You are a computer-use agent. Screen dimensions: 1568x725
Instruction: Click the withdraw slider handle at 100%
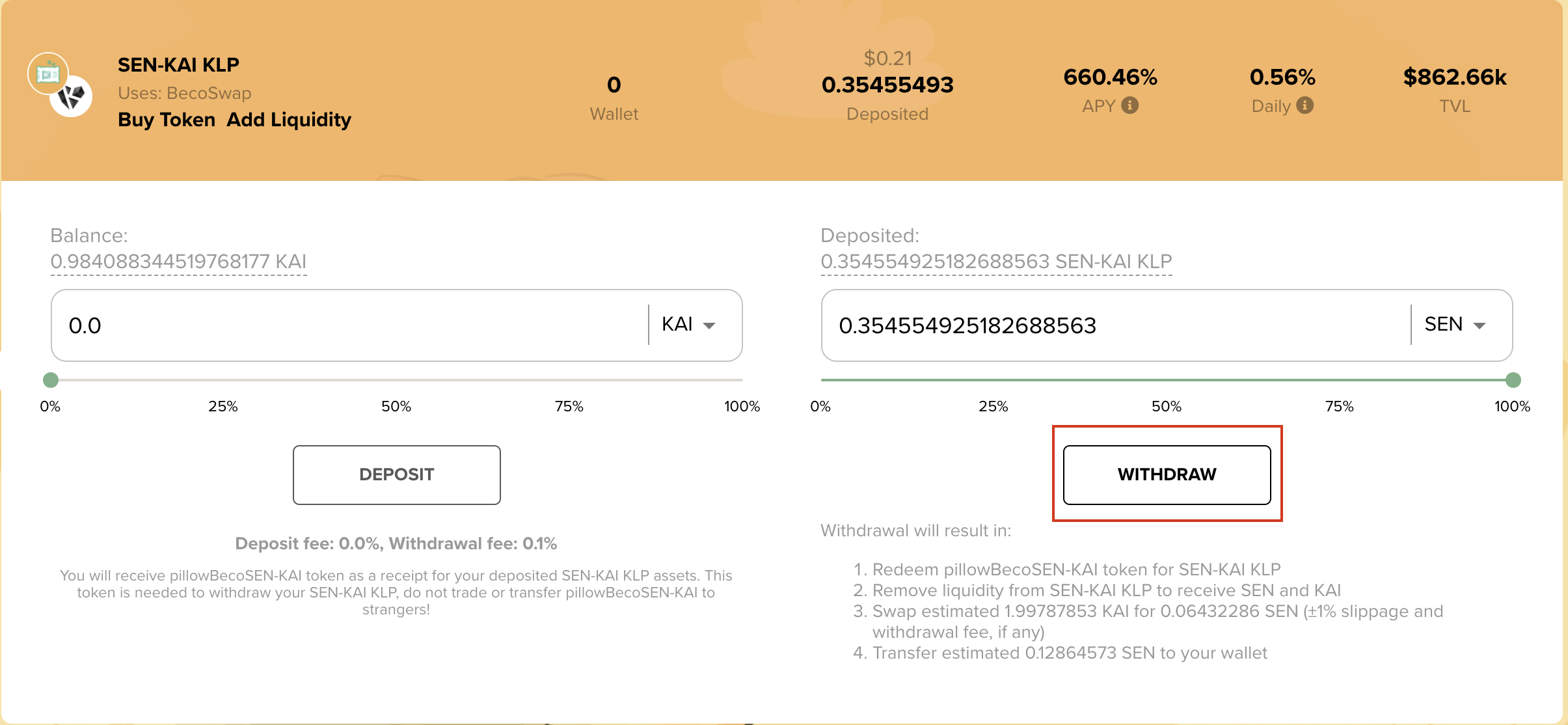[x=1513, y=380]
